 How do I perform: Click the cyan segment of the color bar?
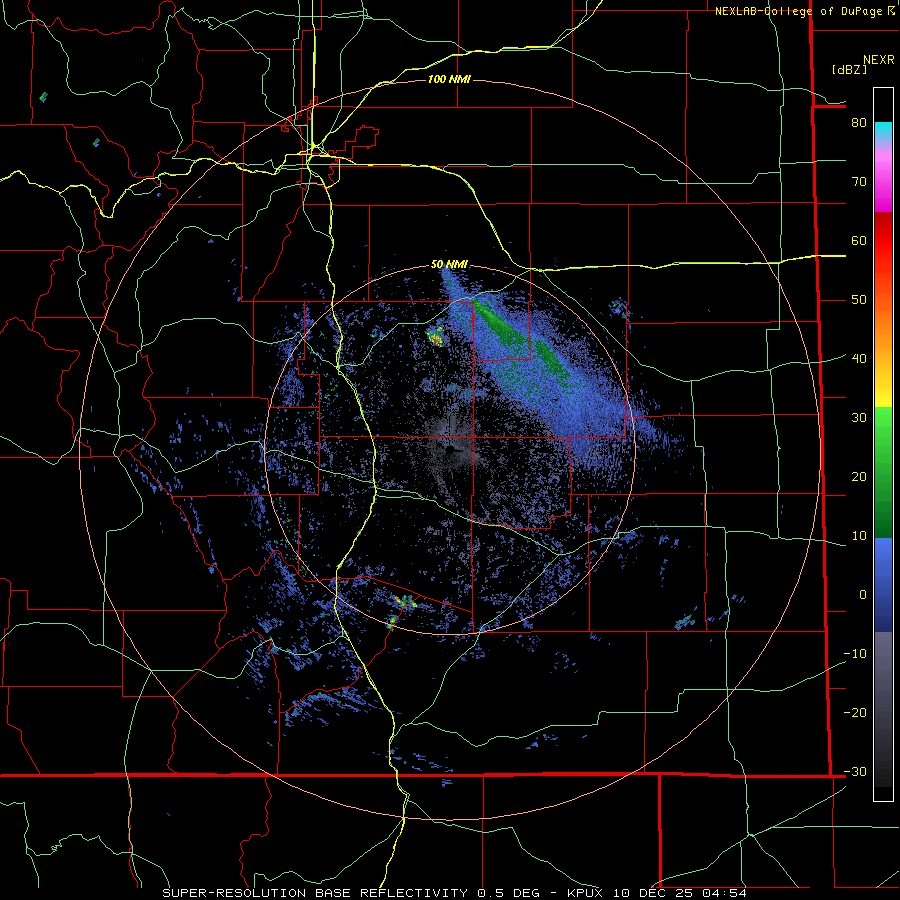click(x=883, y=131)
